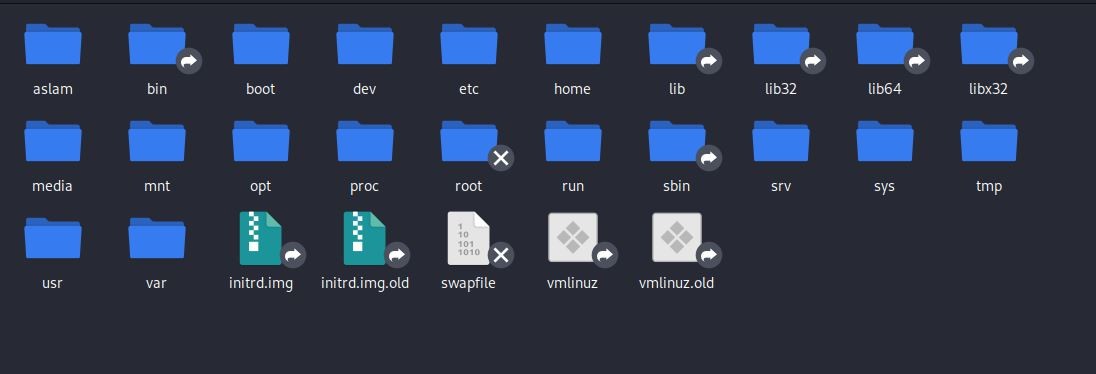This screenshot has height=374, width=1096.
Task: Click the "tmp" name label
Action: pos(989,187)
